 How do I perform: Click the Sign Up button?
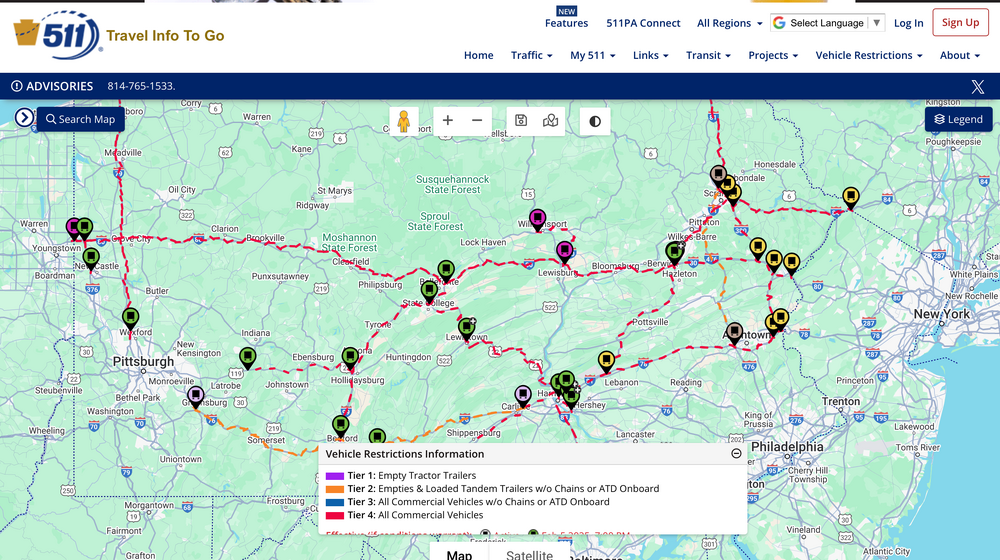[960, 22]
